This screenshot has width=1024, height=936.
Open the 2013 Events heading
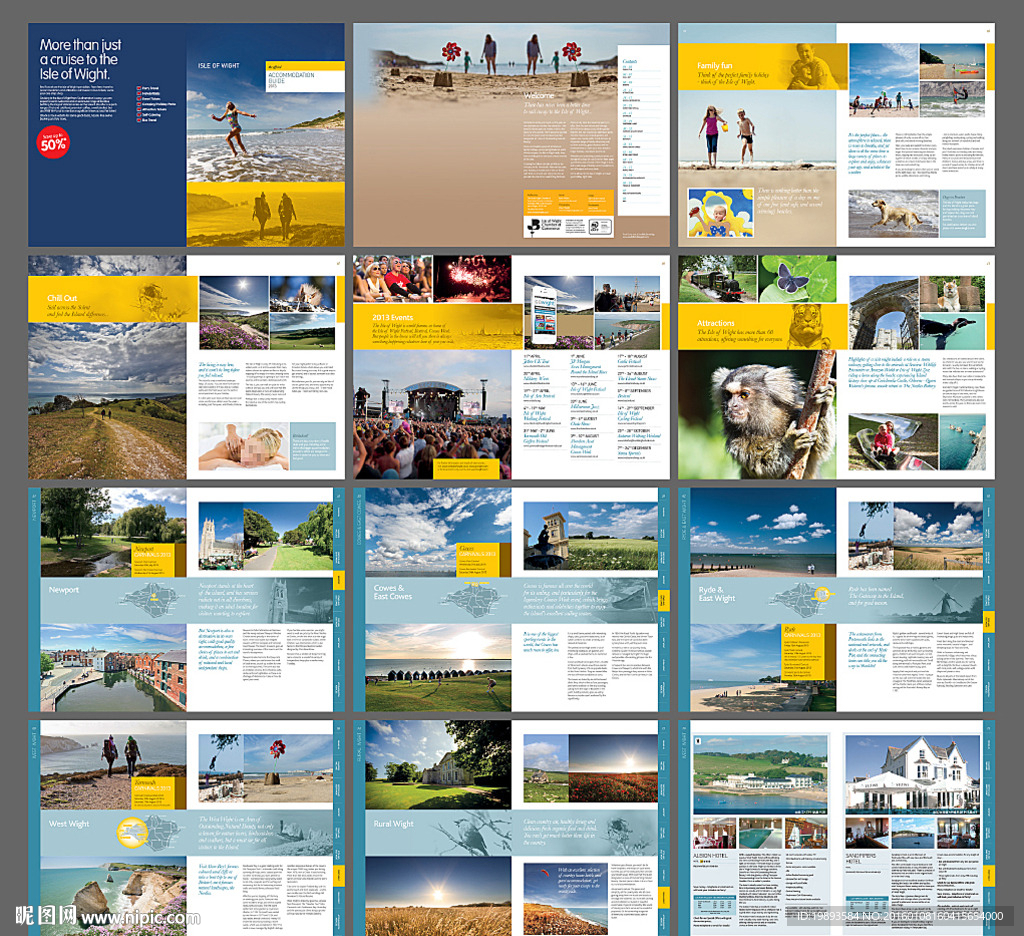coord(393,317)
